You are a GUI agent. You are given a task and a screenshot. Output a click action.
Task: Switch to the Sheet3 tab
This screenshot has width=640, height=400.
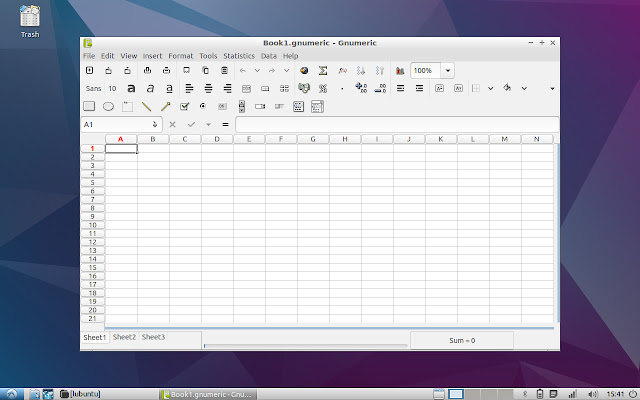pyautogui.click(x=153, y=337)
